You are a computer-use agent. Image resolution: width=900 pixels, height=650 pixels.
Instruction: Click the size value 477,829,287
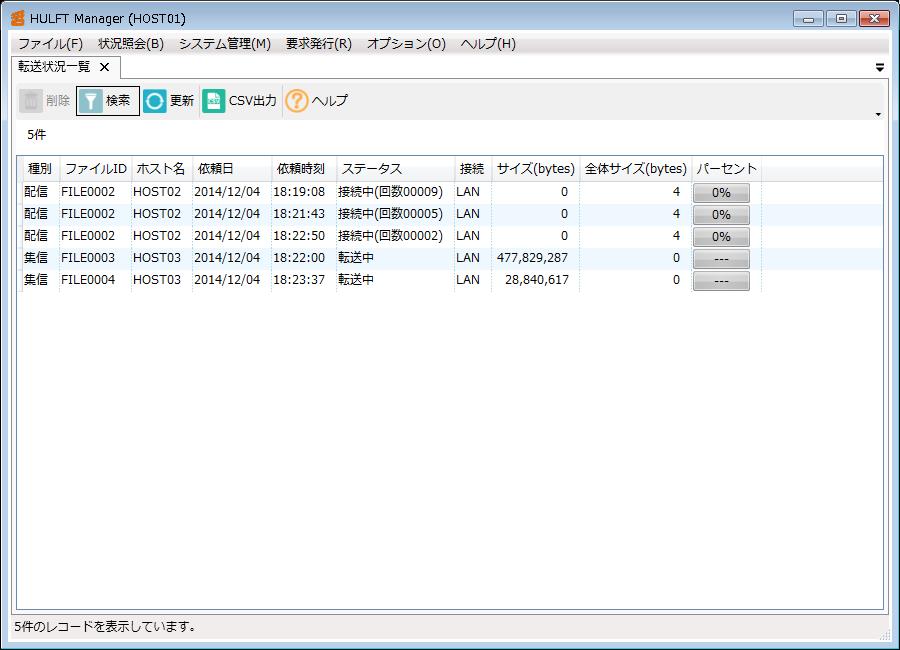[x=532, y=258]
